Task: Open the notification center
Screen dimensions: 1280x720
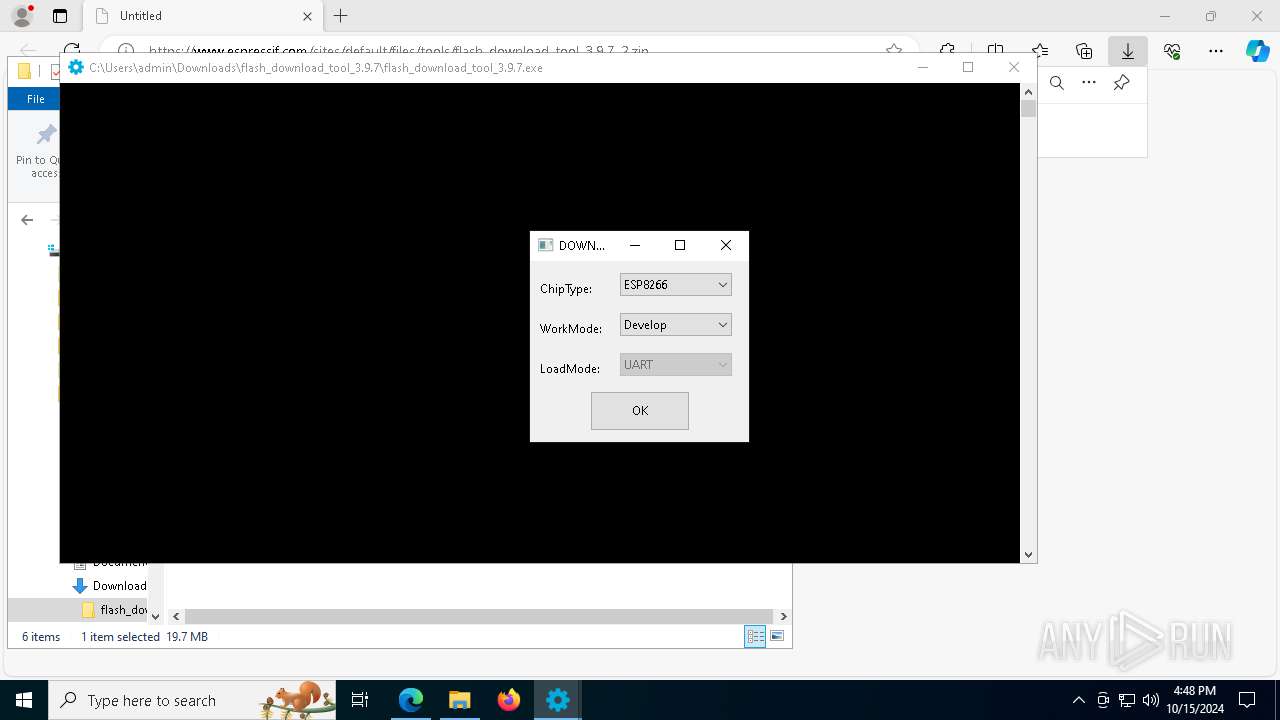Action: [1247, 700]
